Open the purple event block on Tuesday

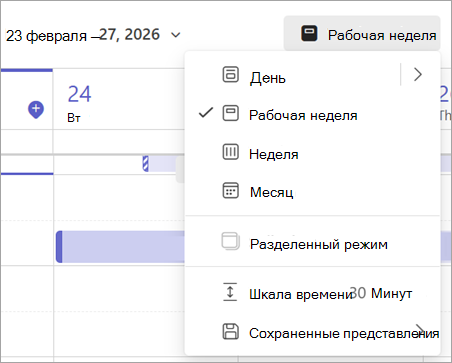point(120,247)
